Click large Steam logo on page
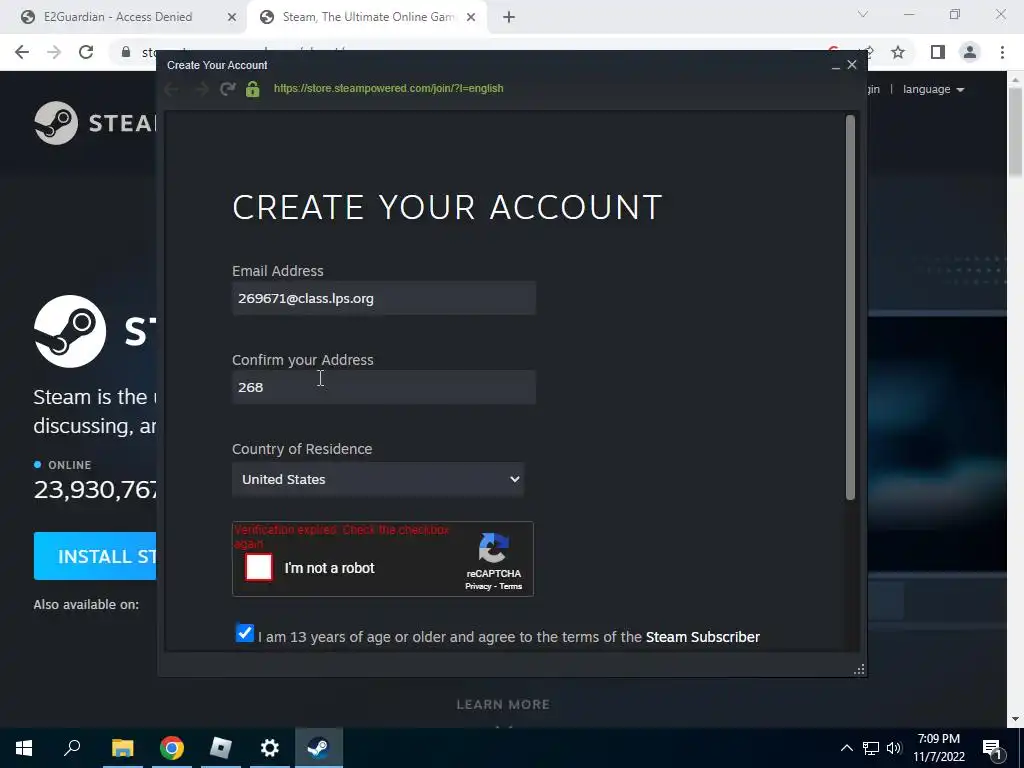 point(70,331)
